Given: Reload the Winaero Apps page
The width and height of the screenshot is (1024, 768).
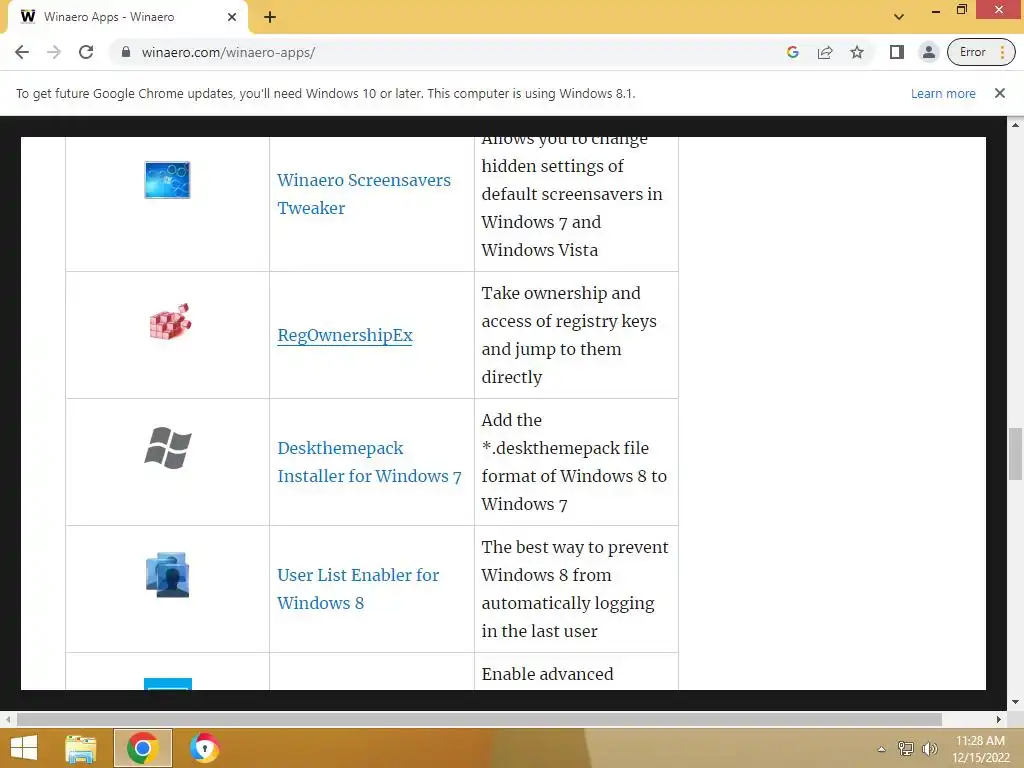Looking at the screenshot, I should [86, 52].
